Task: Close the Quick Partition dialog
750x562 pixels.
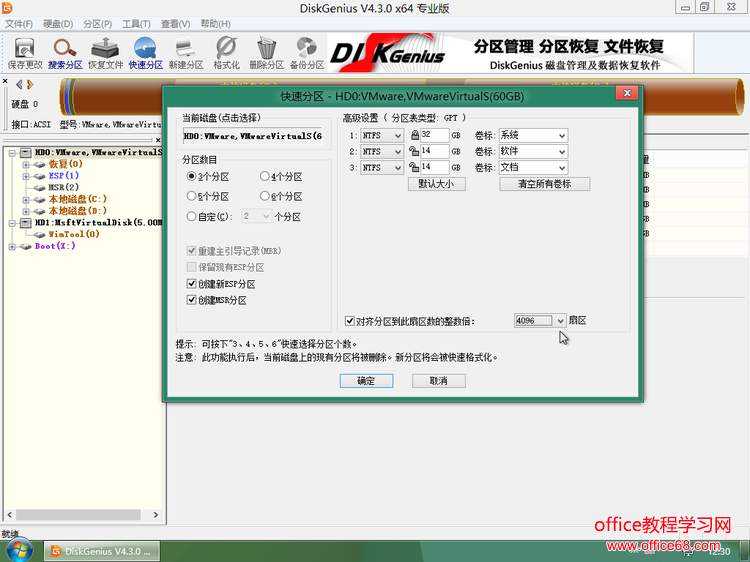Action: tap(627, 93)
